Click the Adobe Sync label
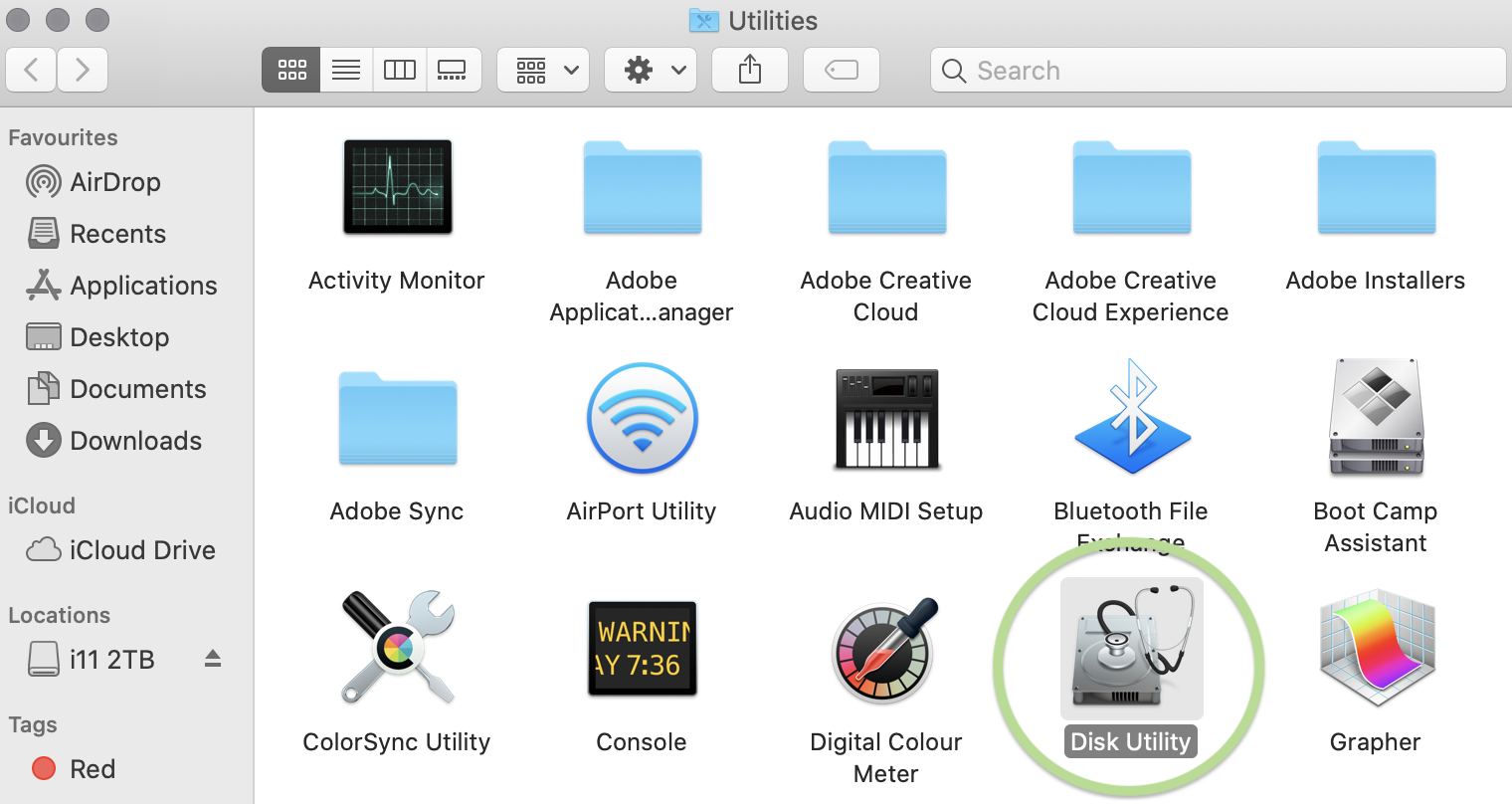1512x804 pixels. point(397,511)
